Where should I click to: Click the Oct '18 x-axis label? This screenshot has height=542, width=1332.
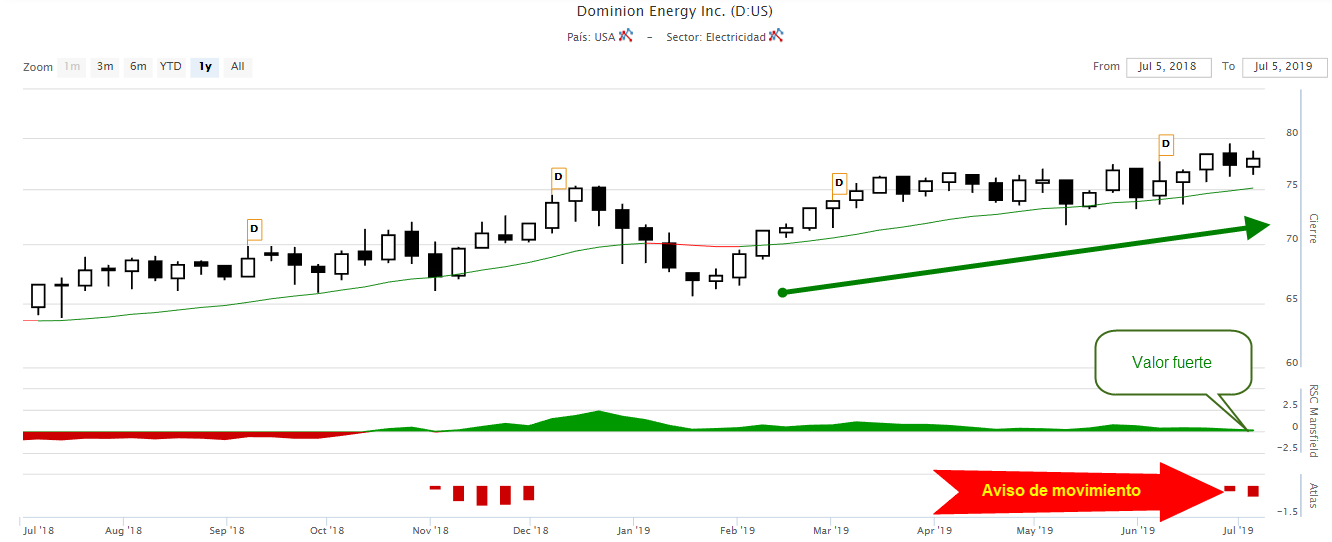[327, 530]
